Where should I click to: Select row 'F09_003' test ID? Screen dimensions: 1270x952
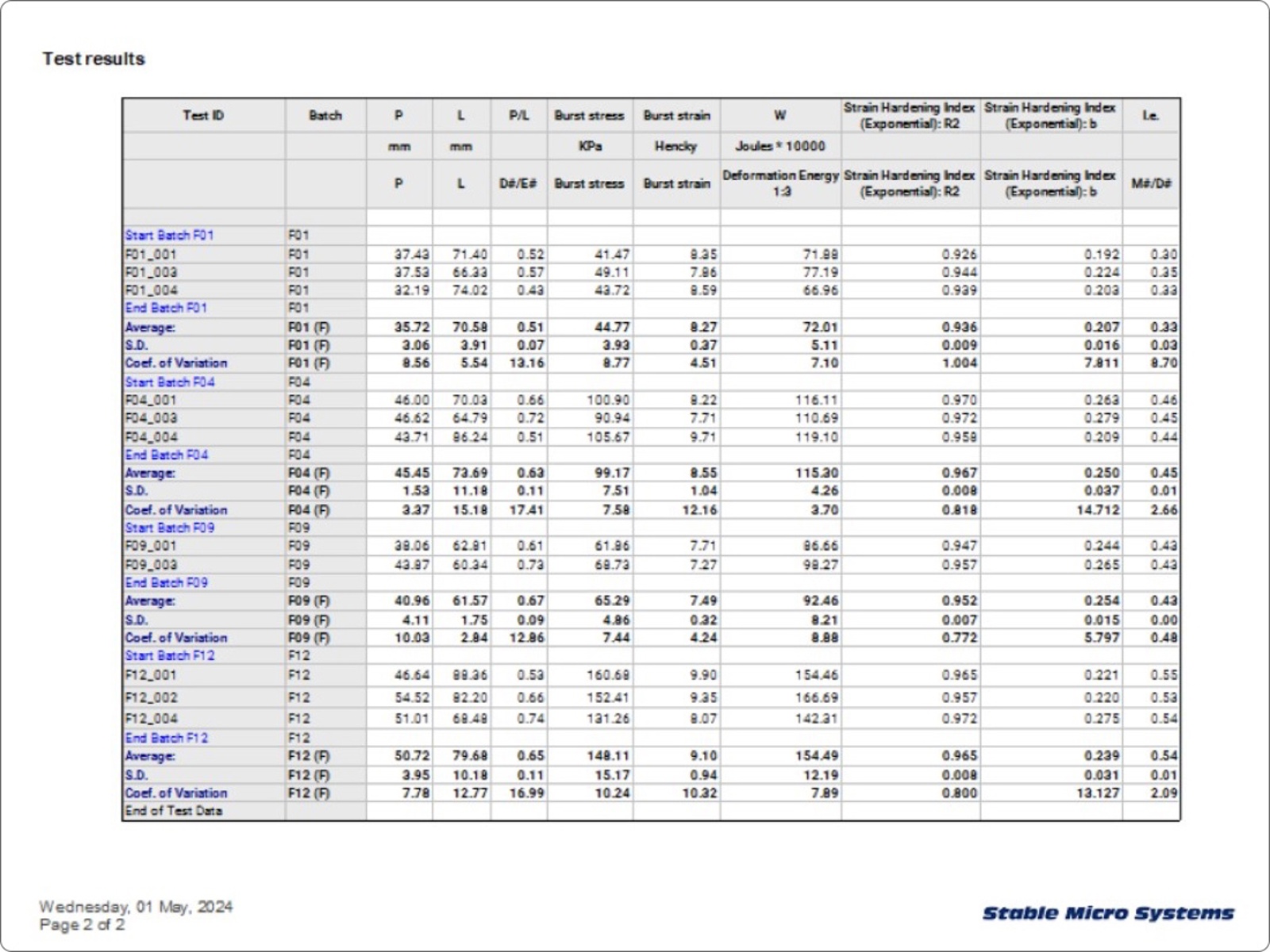[x=151, y=565]
